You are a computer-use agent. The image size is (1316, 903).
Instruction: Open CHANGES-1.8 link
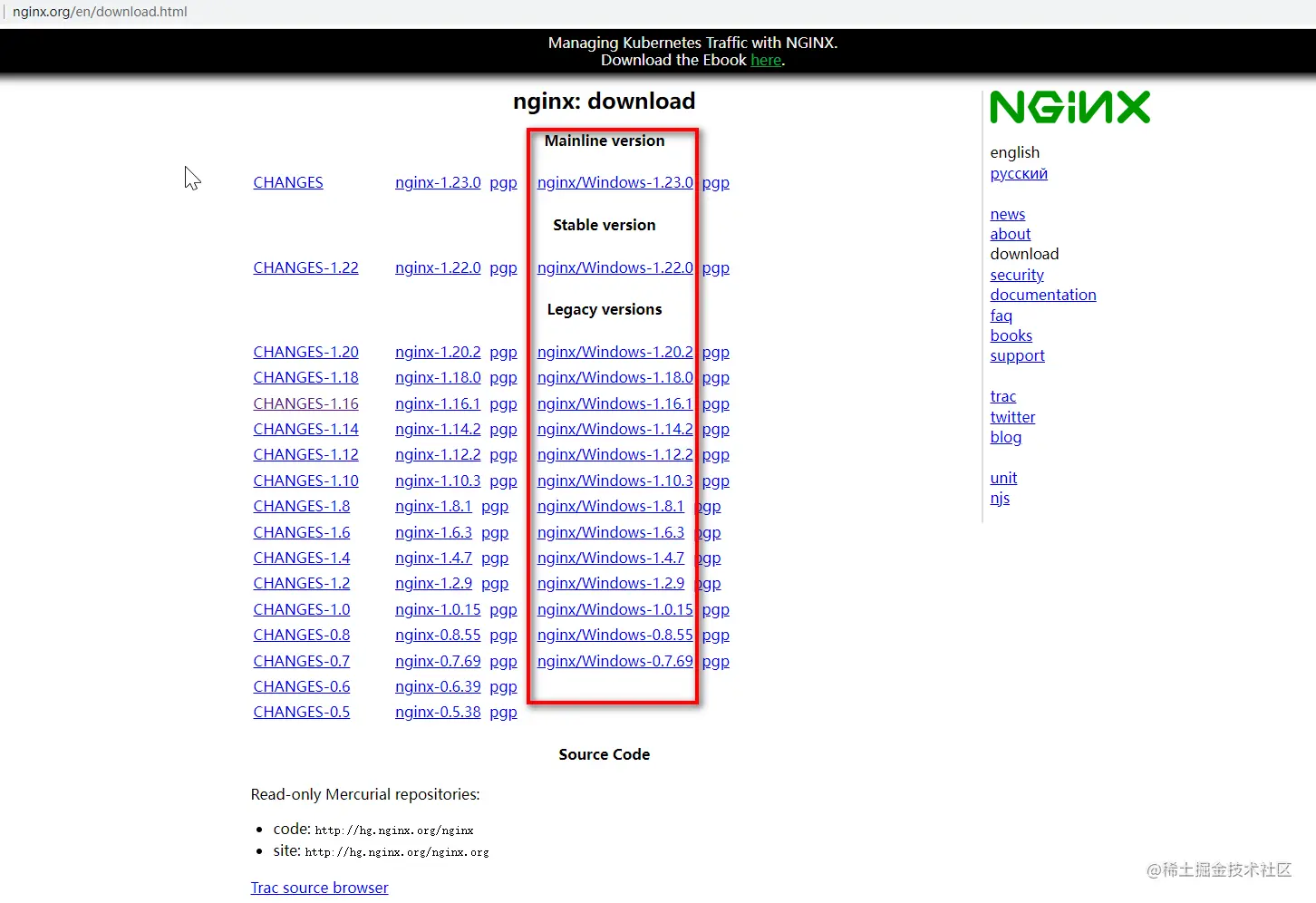pos(301,506)
